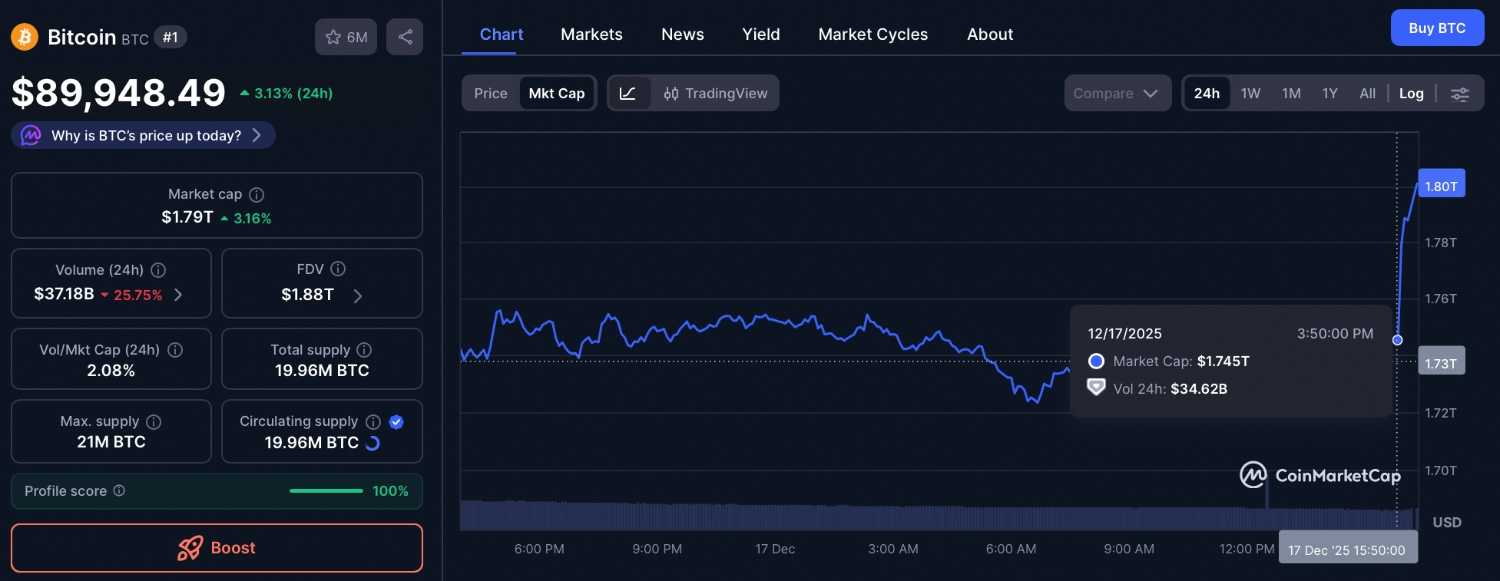Open TradingView candlestick chart view

(716, 93)
